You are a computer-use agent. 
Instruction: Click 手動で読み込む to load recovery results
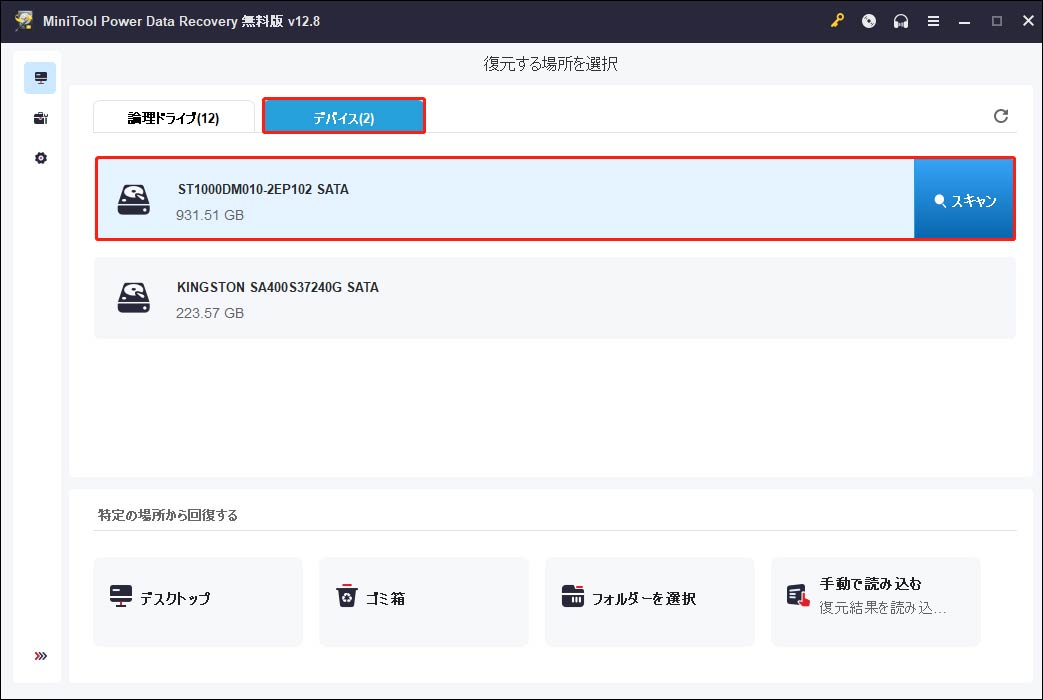[875, 601]
